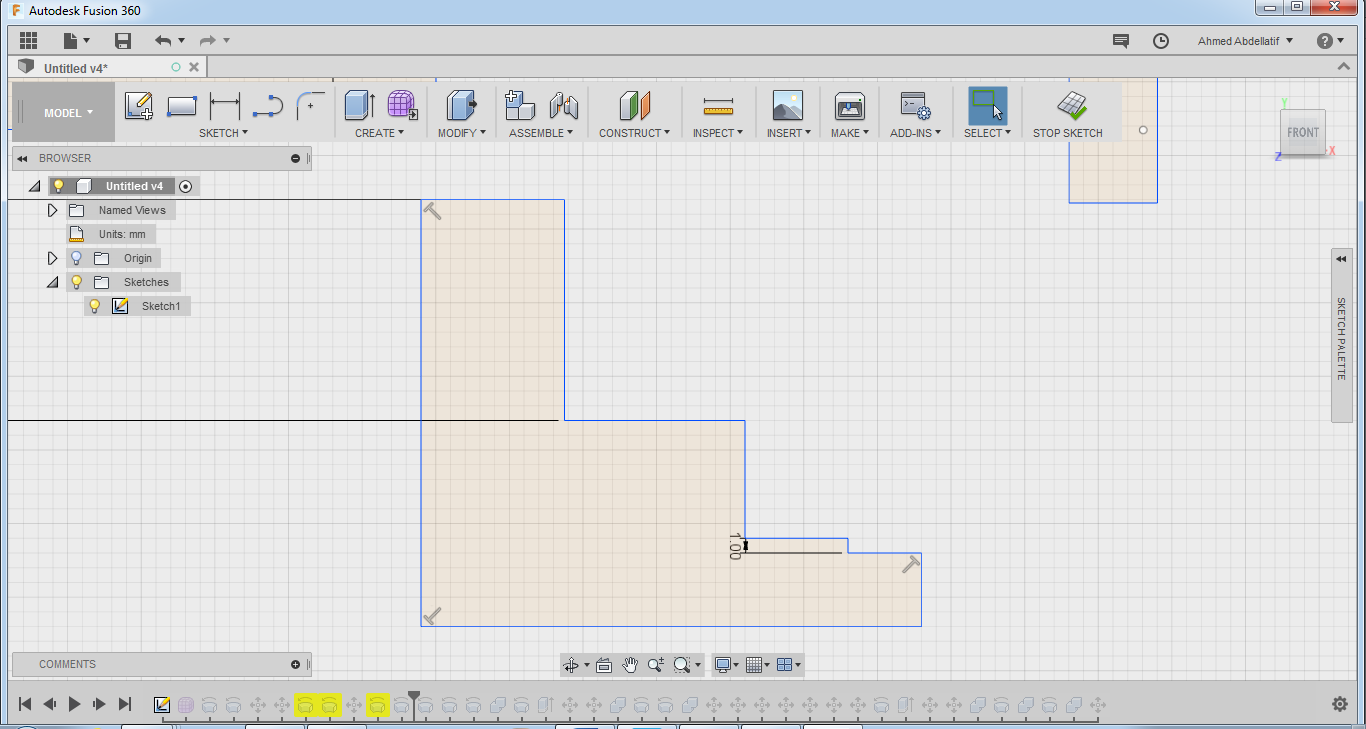Close the Untitled v4 document tab
The height and width of the screenshot is (729, 1366).
(194, 67)
